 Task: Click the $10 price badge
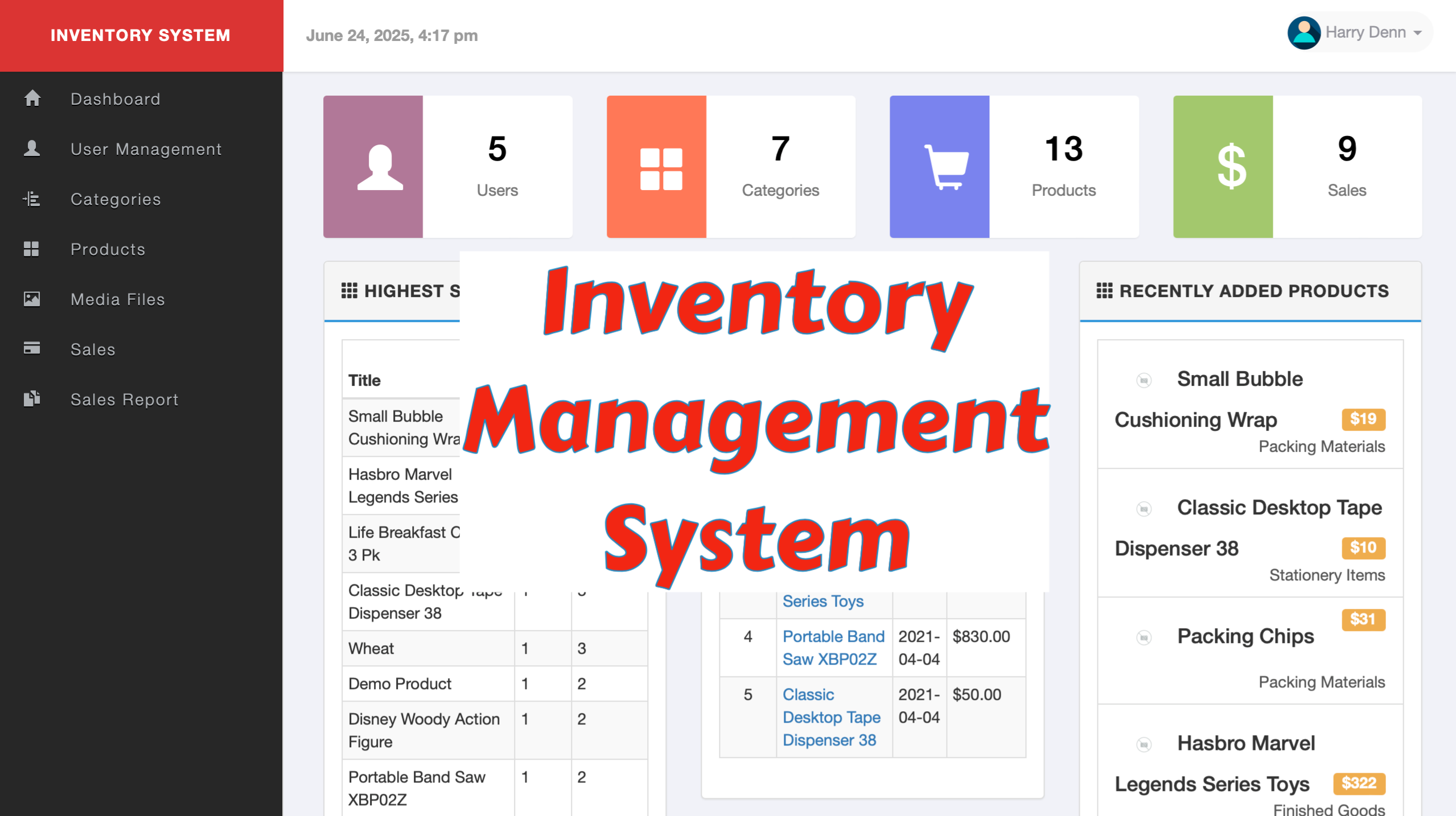point(1363,547)
